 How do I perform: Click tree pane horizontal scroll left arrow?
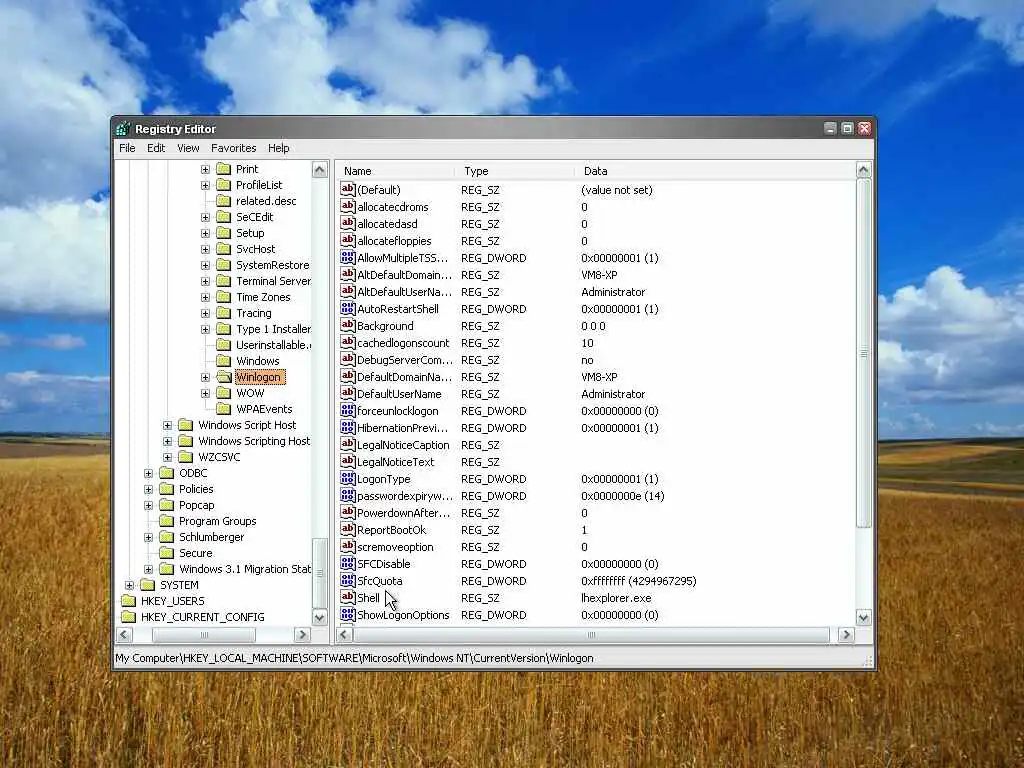[x=125, y=635]
